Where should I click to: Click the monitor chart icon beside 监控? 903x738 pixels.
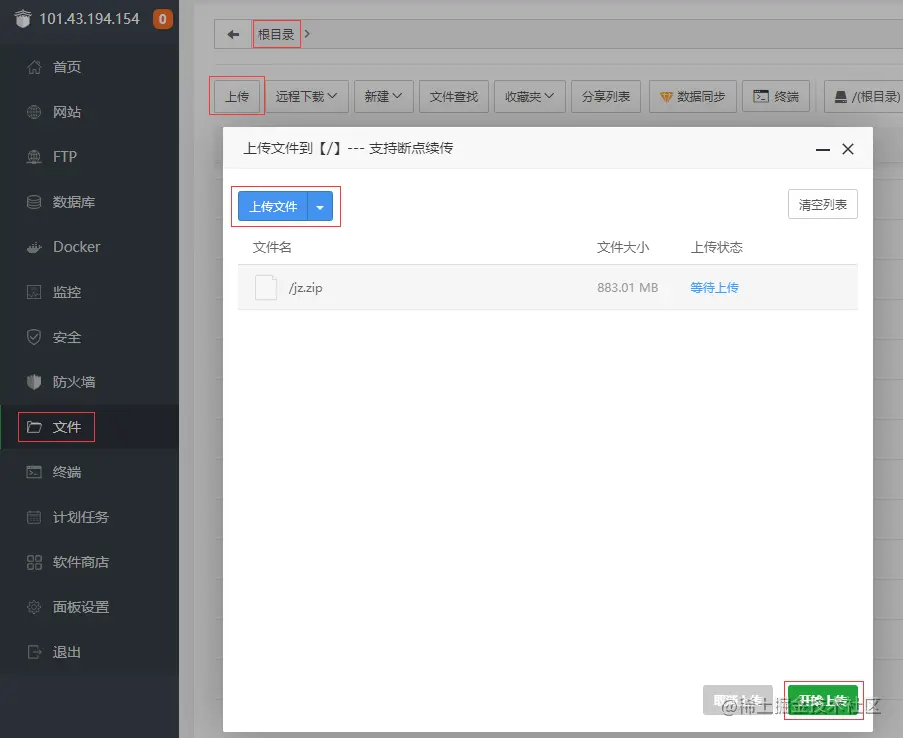34,292
